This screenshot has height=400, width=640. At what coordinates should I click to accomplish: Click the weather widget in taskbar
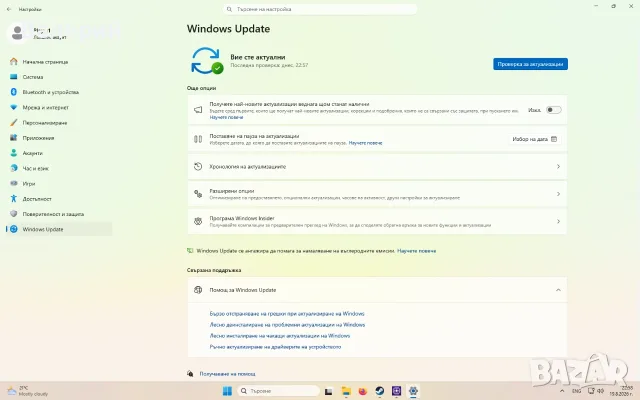click(28, 391)
